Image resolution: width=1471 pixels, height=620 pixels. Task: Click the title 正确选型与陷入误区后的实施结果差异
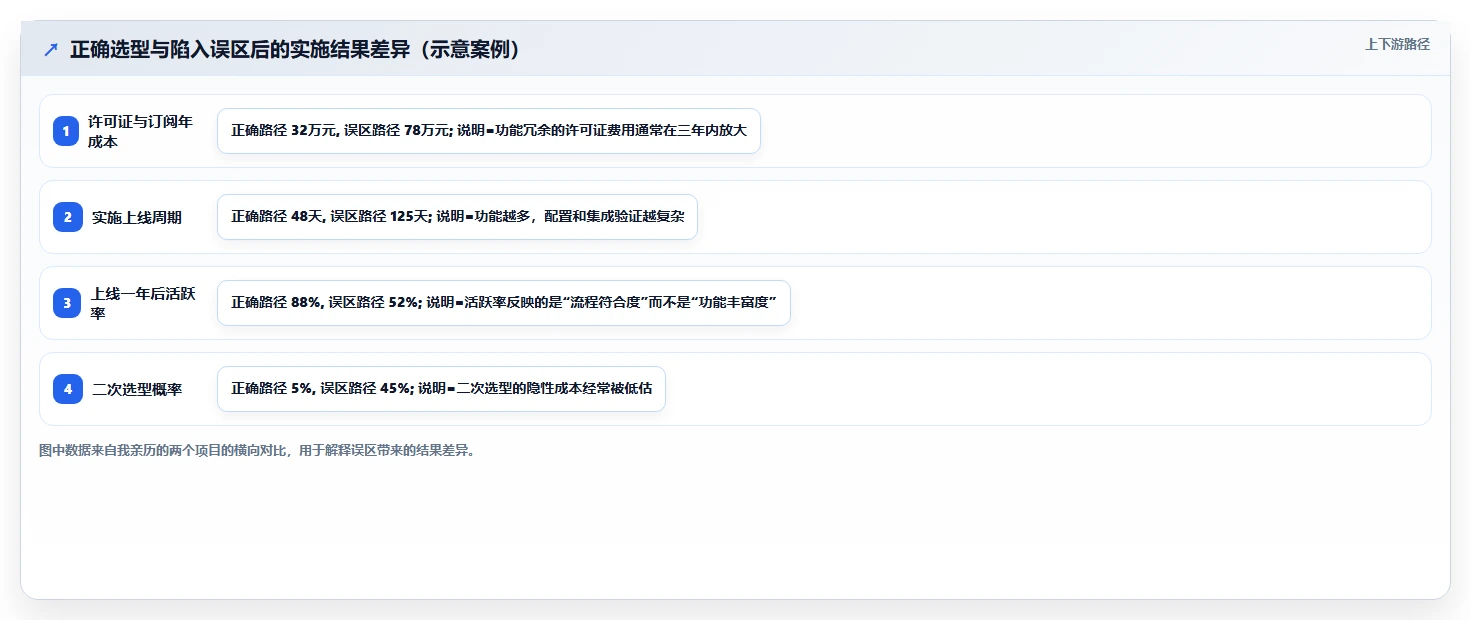coord(296,50)
